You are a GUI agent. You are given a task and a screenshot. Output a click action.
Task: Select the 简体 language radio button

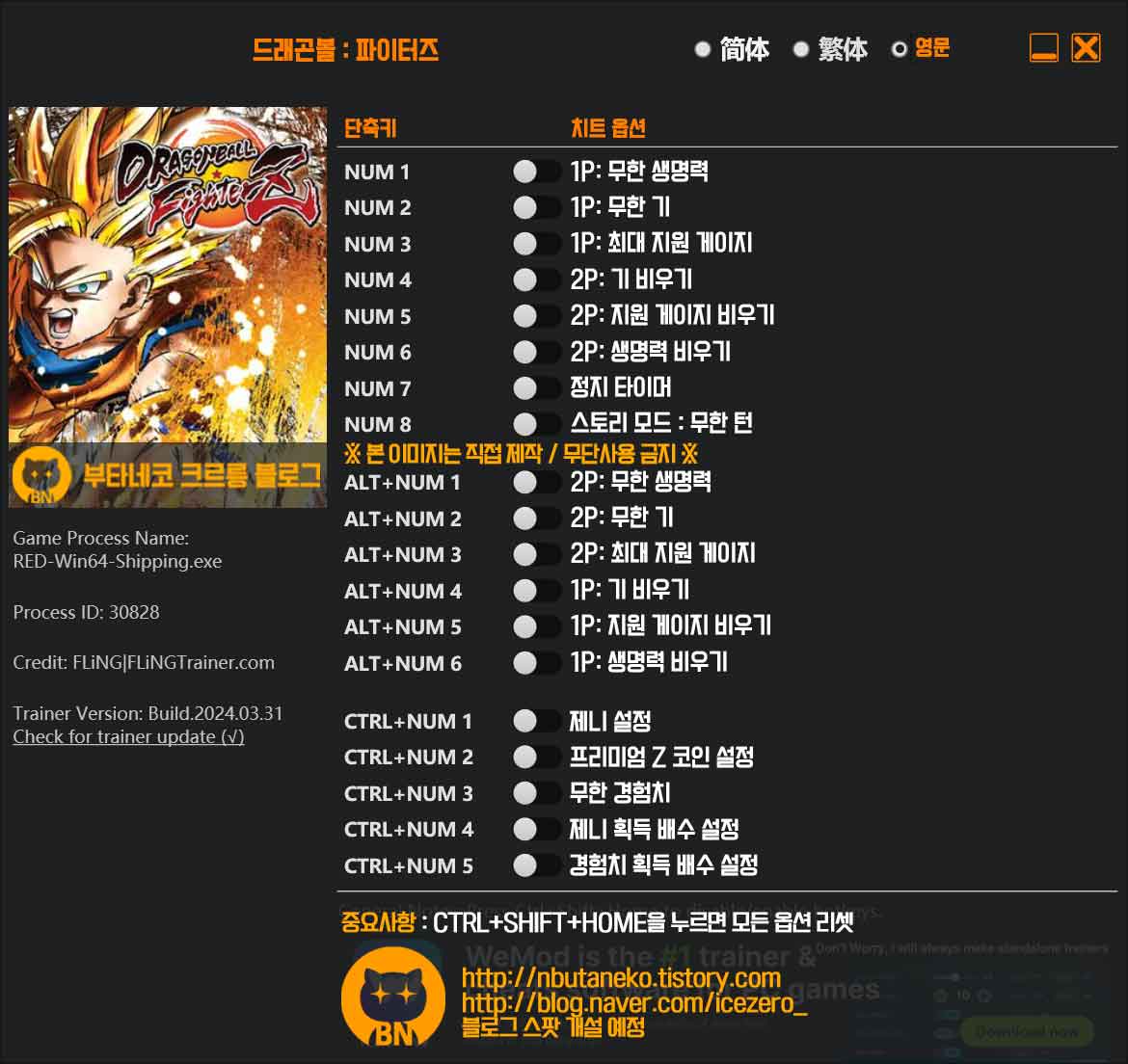(703, 49)
